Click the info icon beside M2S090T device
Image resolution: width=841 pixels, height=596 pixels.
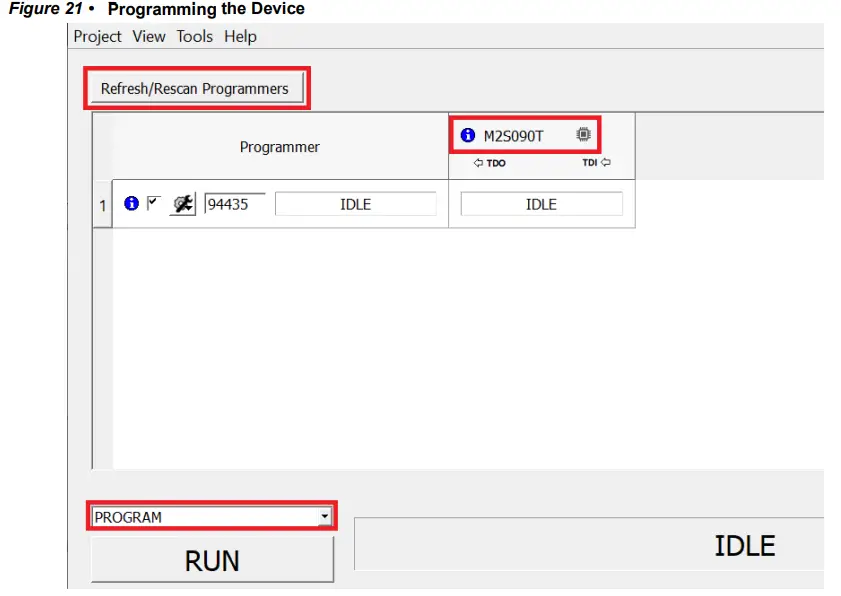[467, 134]
